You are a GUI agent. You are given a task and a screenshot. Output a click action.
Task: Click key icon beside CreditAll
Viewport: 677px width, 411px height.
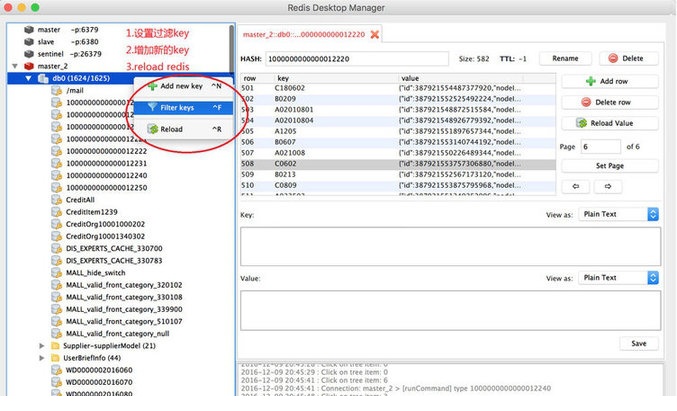coord(57,200)
